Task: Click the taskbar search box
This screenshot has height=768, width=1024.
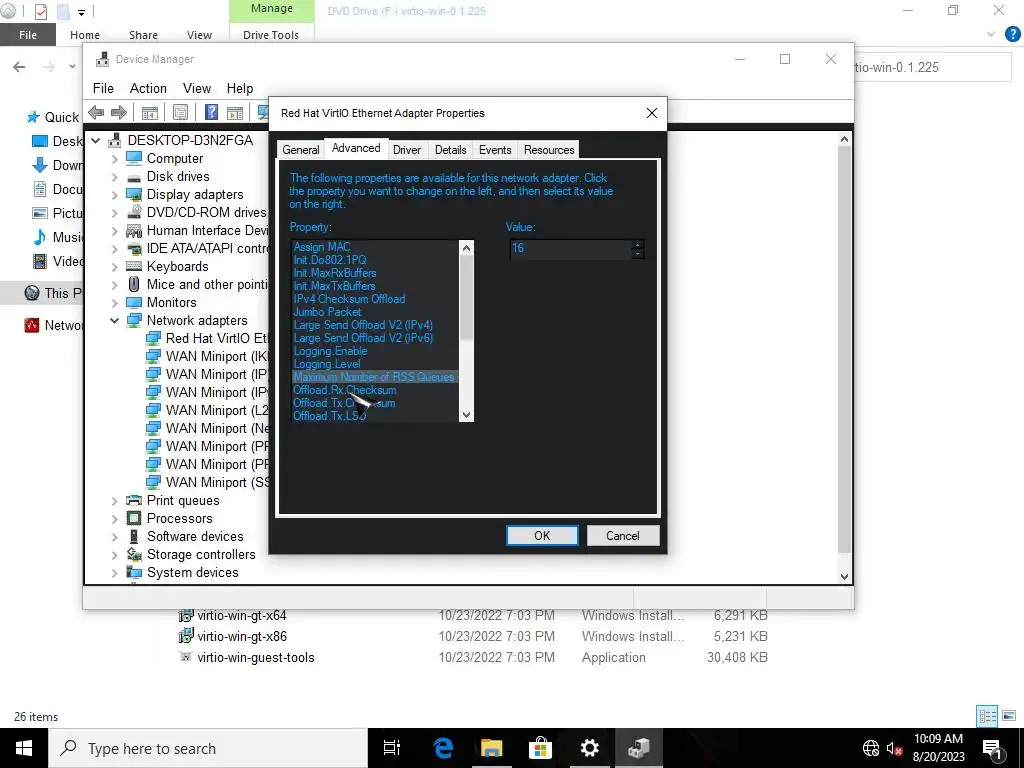Action: (x=208, y=748)
